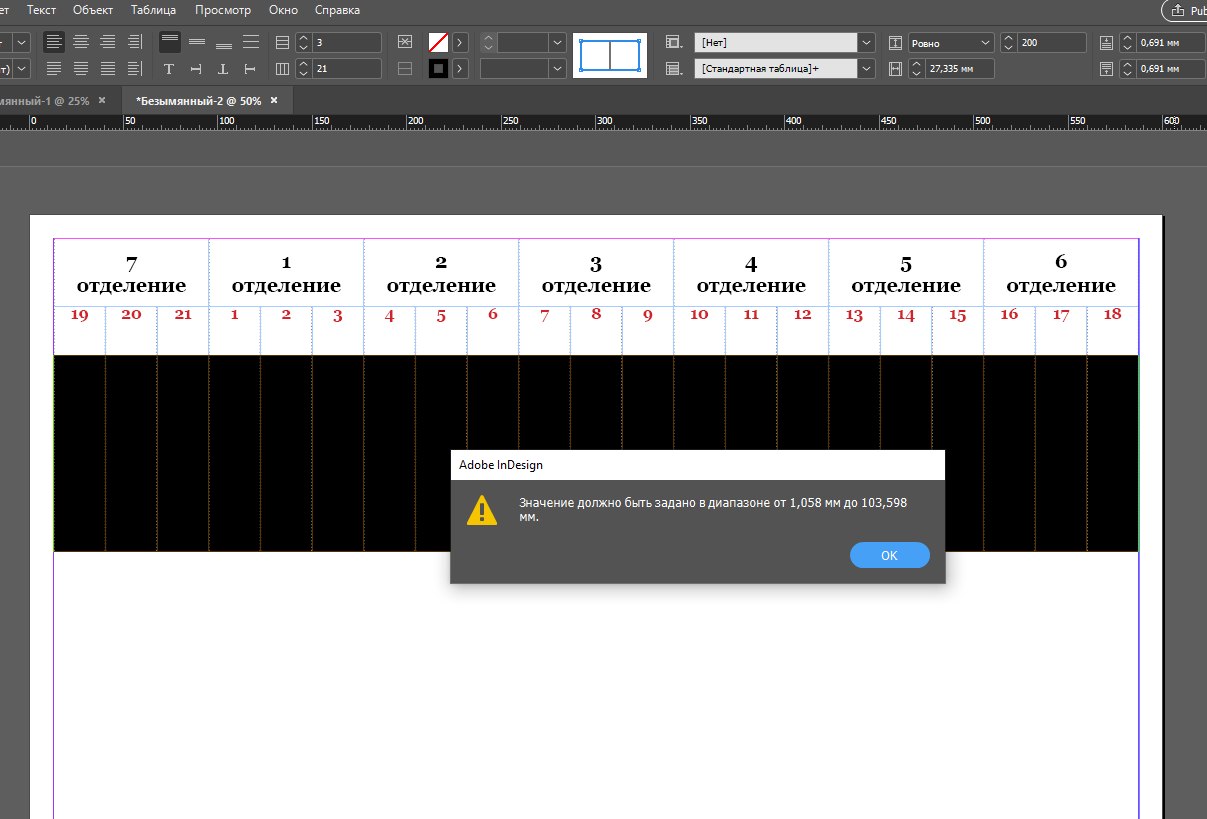Click the cell styles icon beside [Нет]
The width and height of the screenshot is (1207, 819).
point(674,43)
